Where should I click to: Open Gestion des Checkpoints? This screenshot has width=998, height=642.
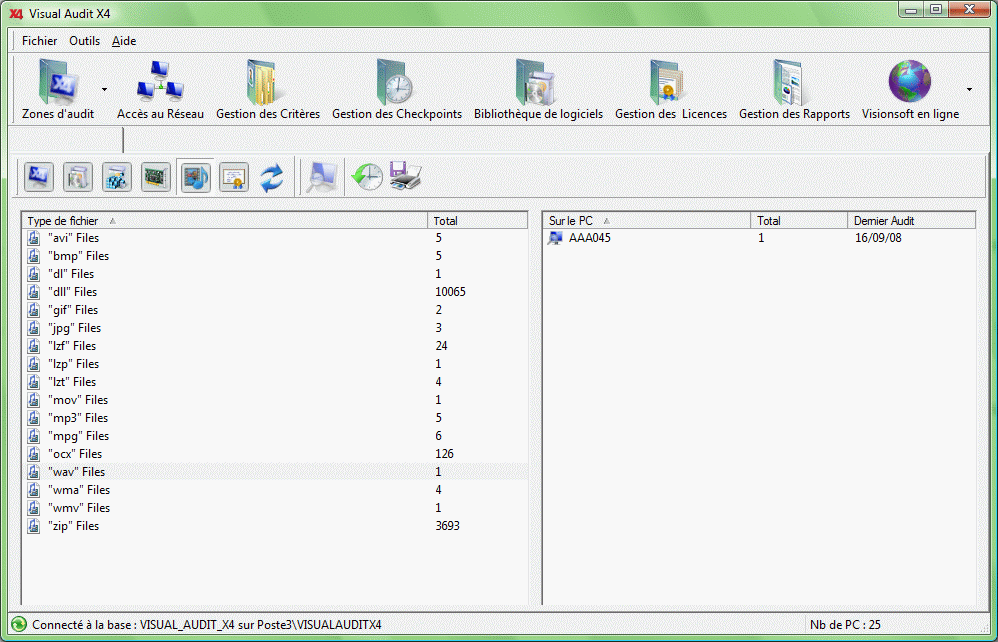(x=397, y=89)
